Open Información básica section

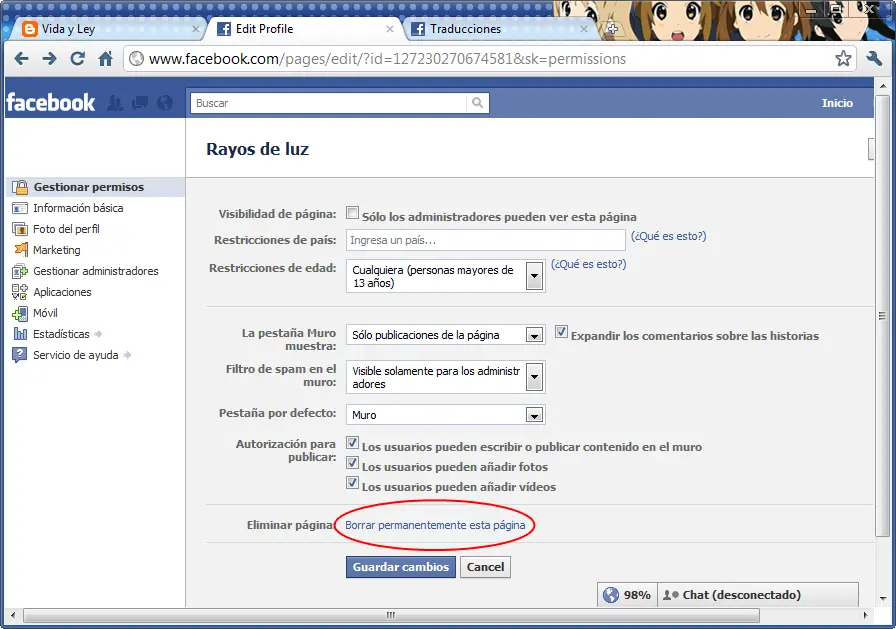click(78, 208)
